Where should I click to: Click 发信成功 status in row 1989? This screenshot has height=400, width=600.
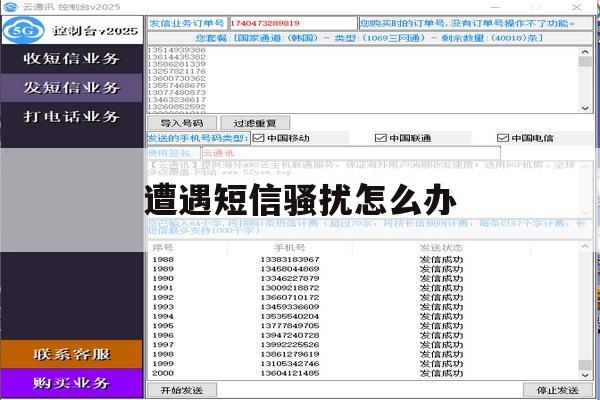[441, 269]
